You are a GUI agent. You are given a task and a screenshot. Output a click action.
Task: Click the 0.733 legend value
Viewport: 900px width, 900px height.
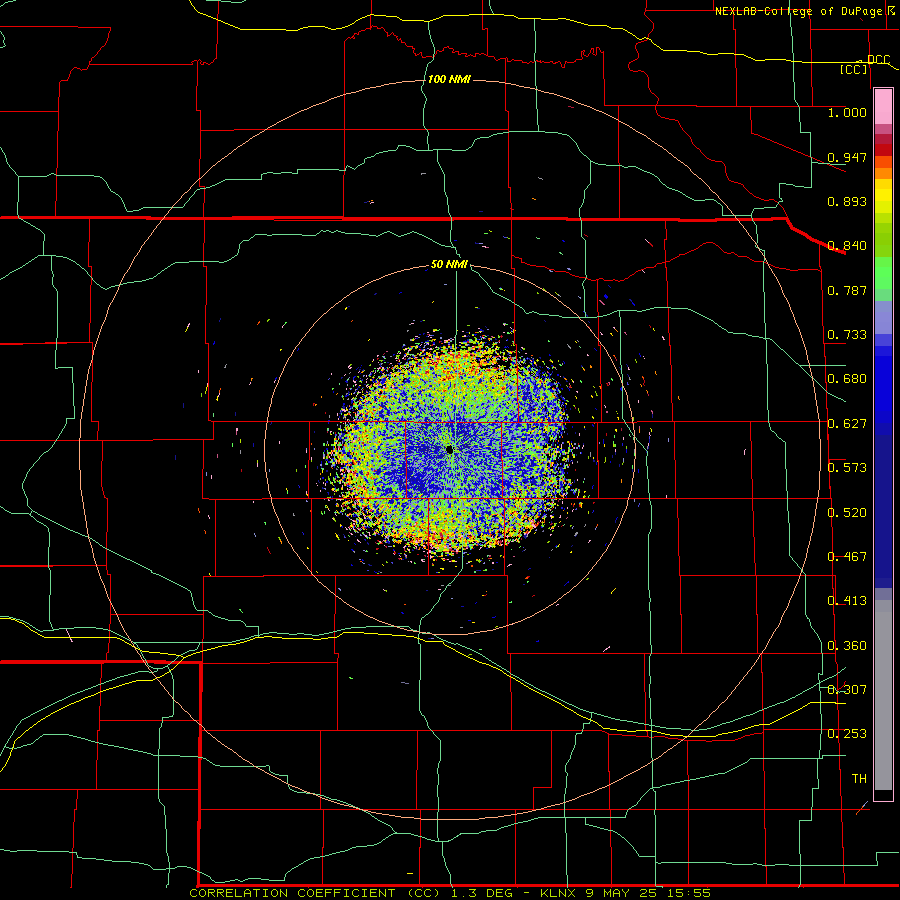[847, 335]
